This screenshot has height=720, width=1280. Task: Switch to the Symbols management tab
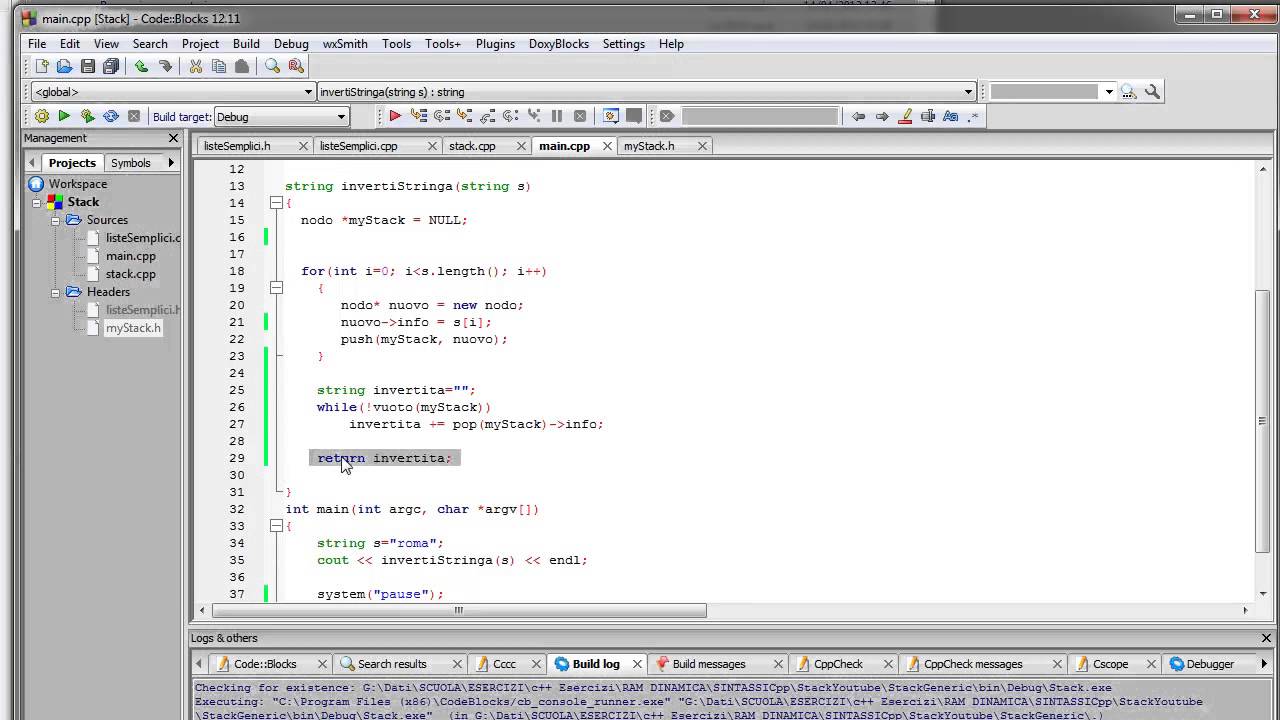coord(131,163)
